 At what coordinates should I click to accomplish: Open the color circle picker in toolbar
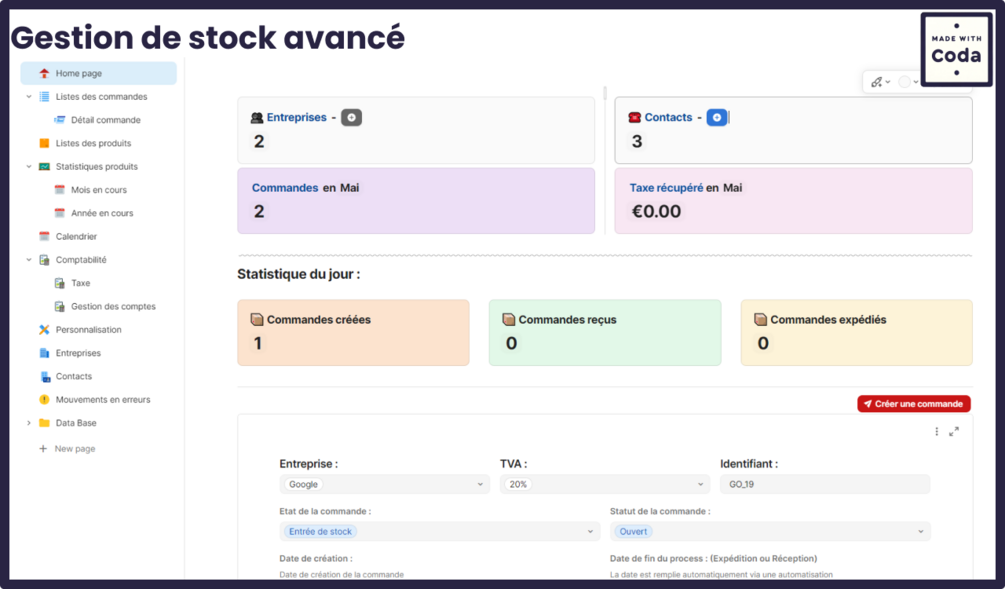coord(905,82)
